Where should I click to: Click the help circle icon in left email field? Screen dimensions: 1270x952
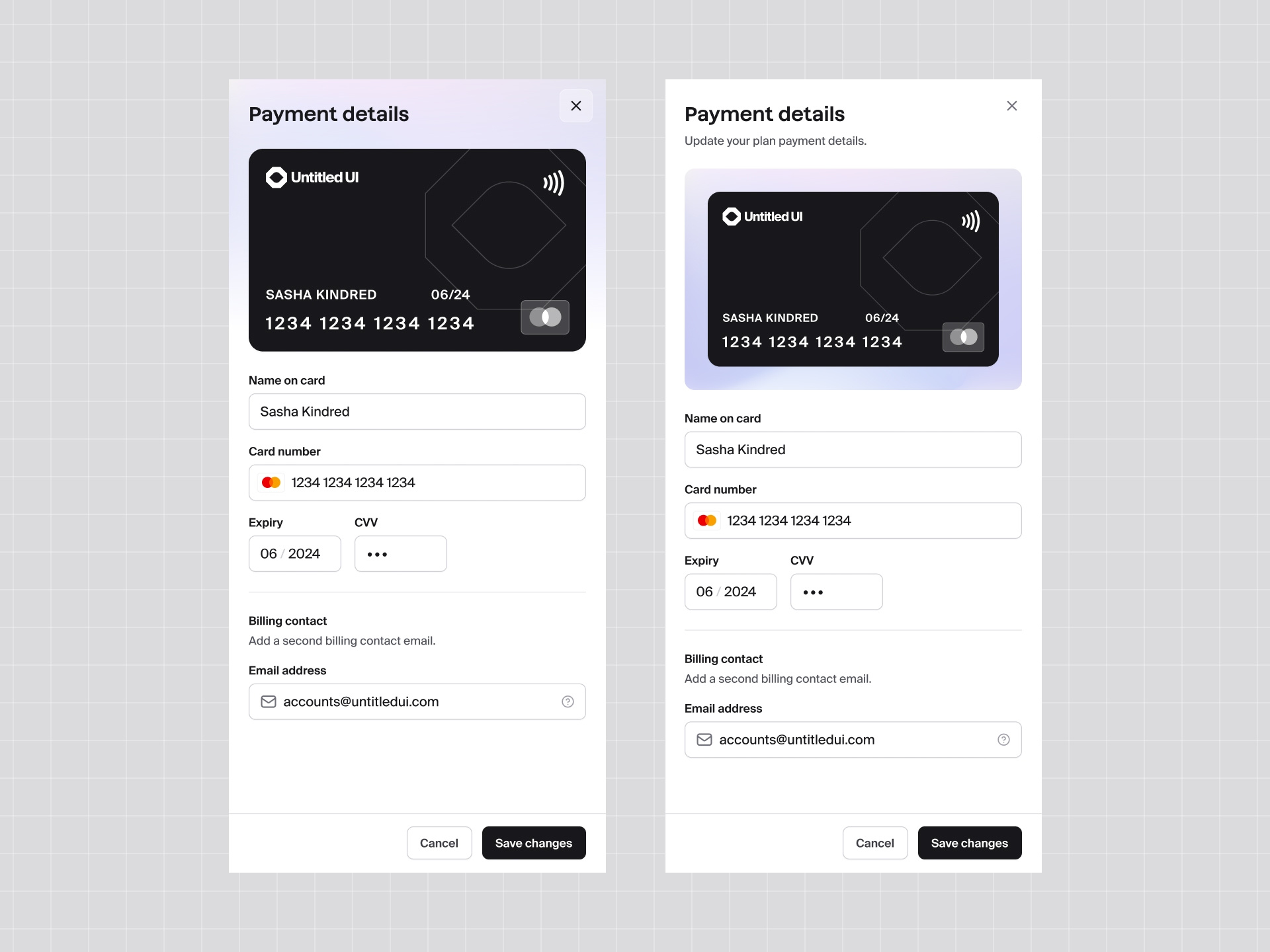[568, 701]
